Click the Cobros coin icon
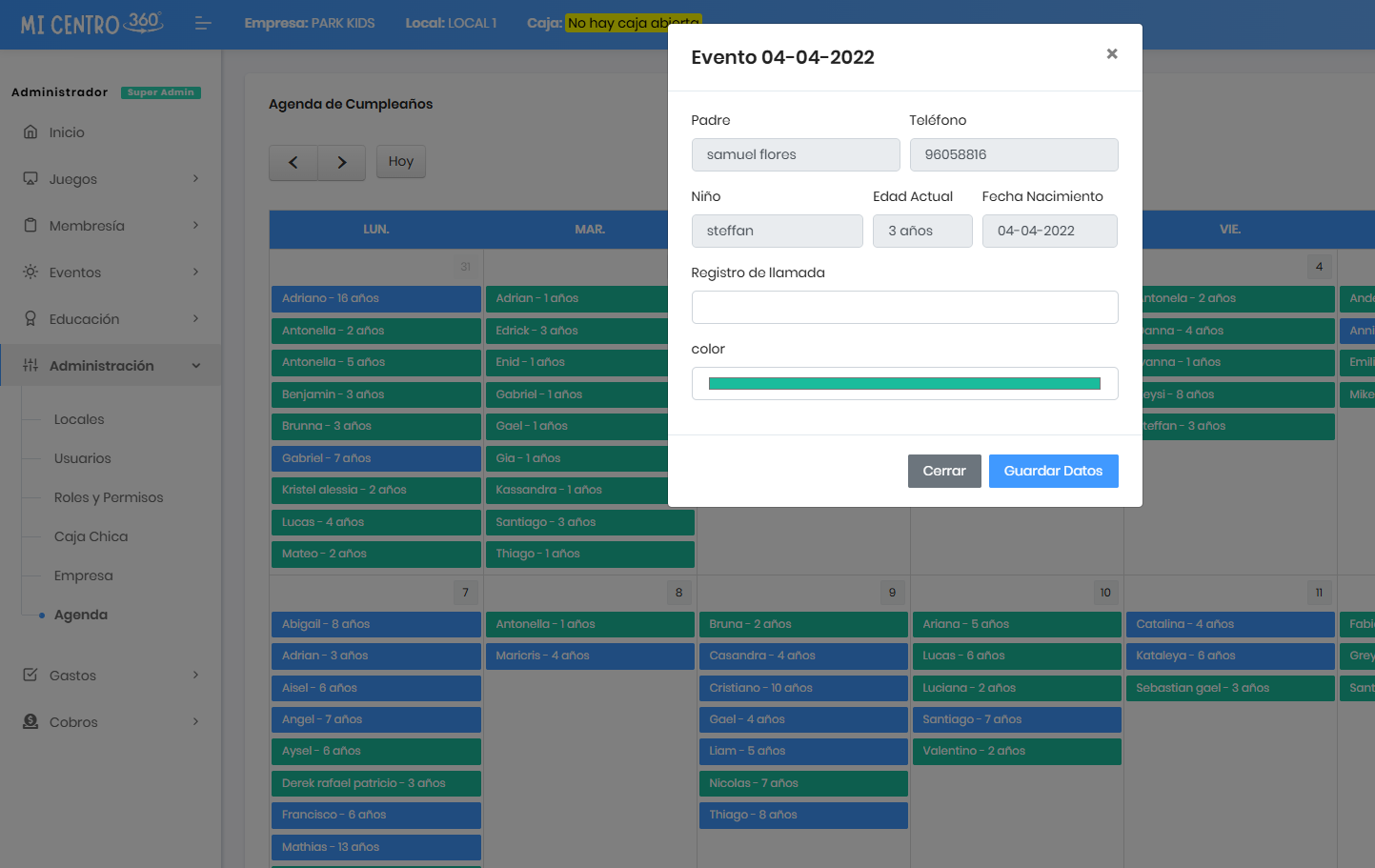 (x=30, y=722)
